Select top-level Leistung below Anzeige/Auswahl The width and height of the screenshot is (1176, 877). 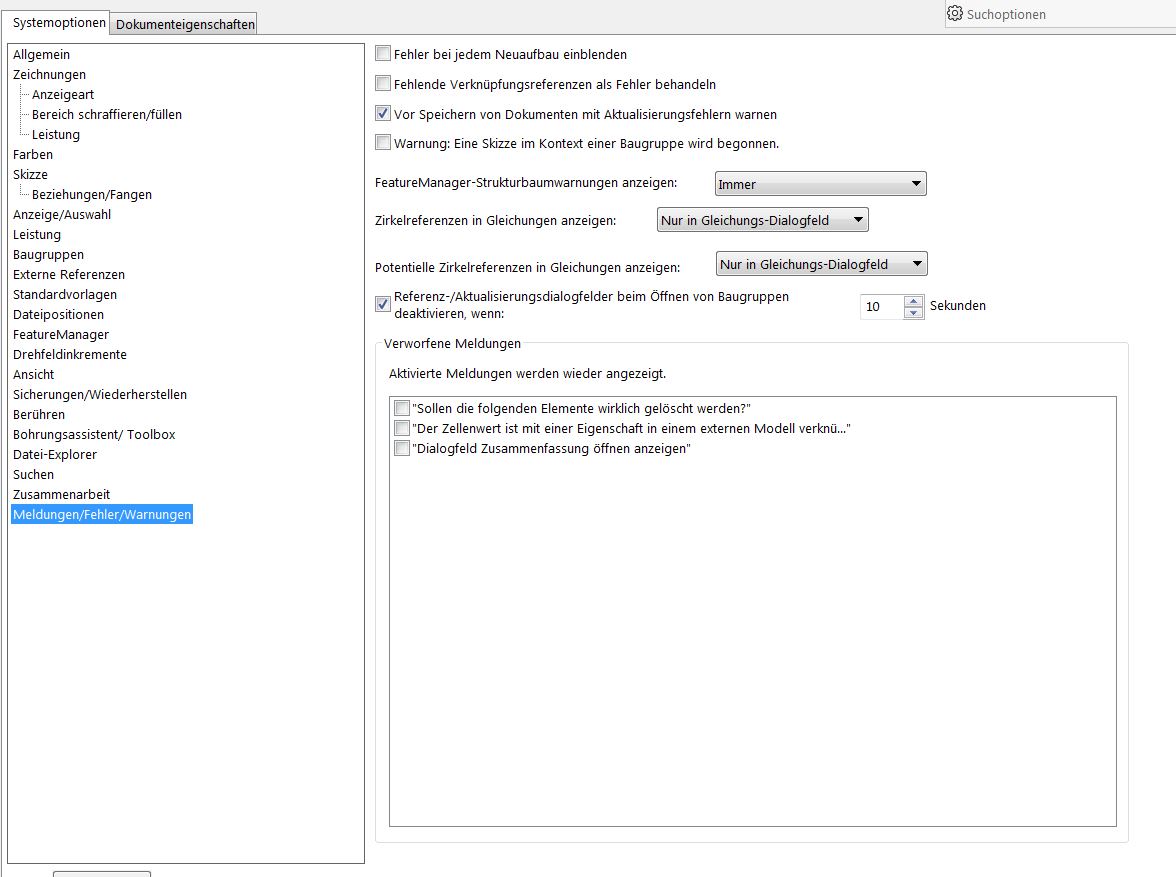click(x=37, y=235)
